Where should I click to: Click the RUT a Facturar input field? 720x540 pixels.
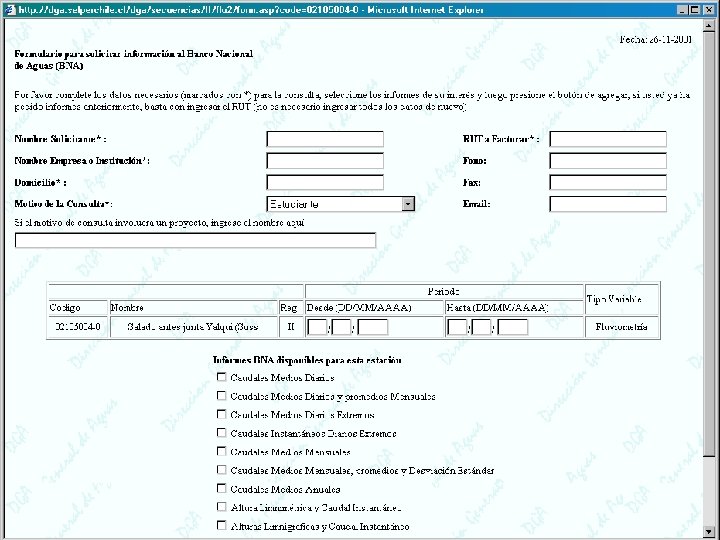(608, 139)
